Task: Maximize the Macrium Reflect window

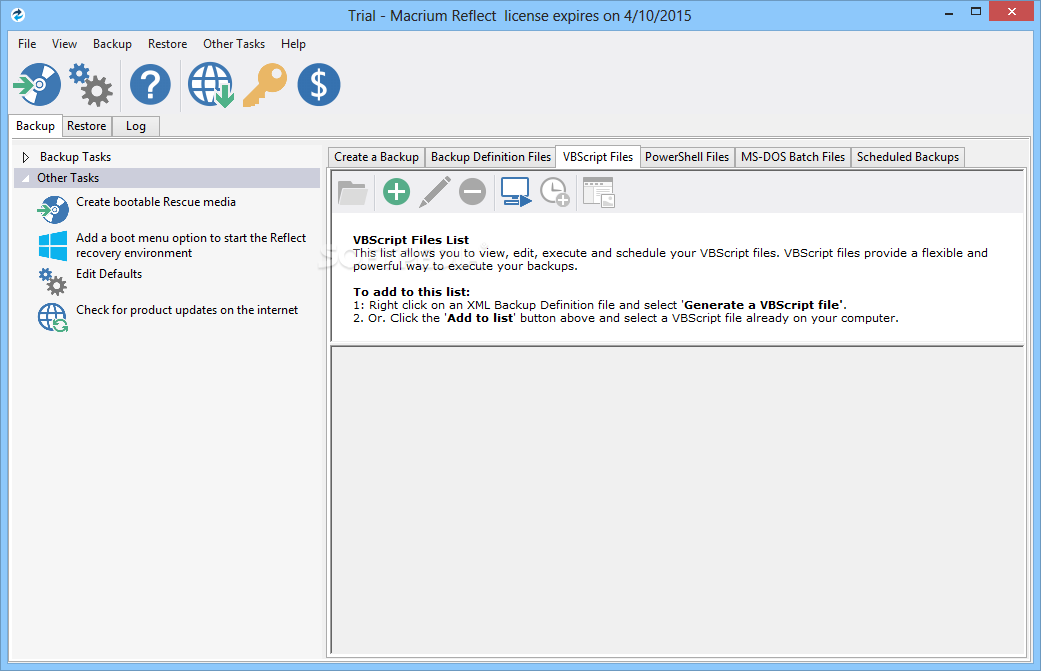Action: tap(976, 12)
